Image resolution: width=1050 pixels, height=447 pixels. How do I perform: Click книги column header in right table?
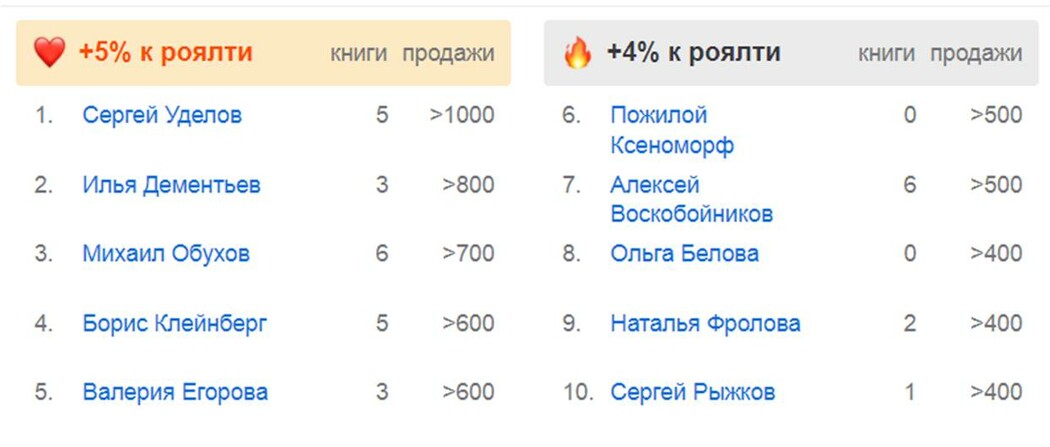coord(887,54)
